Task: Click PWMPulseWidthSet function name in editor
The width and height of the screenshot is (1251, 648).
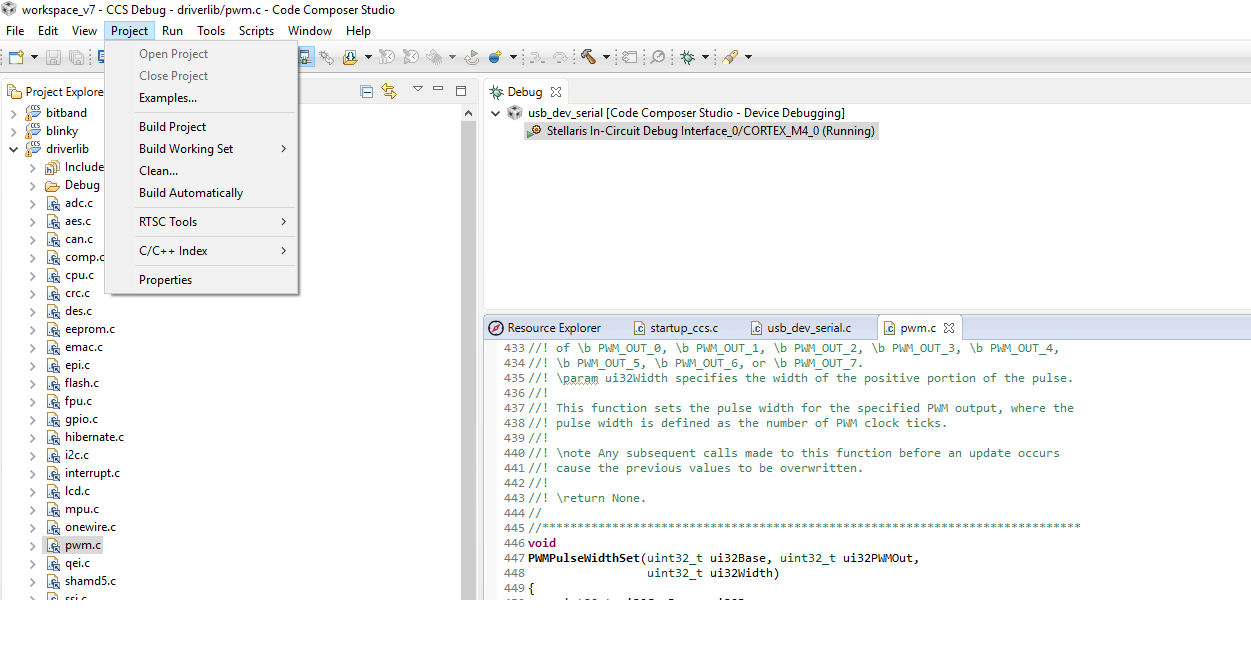Action: pos(584,558)
